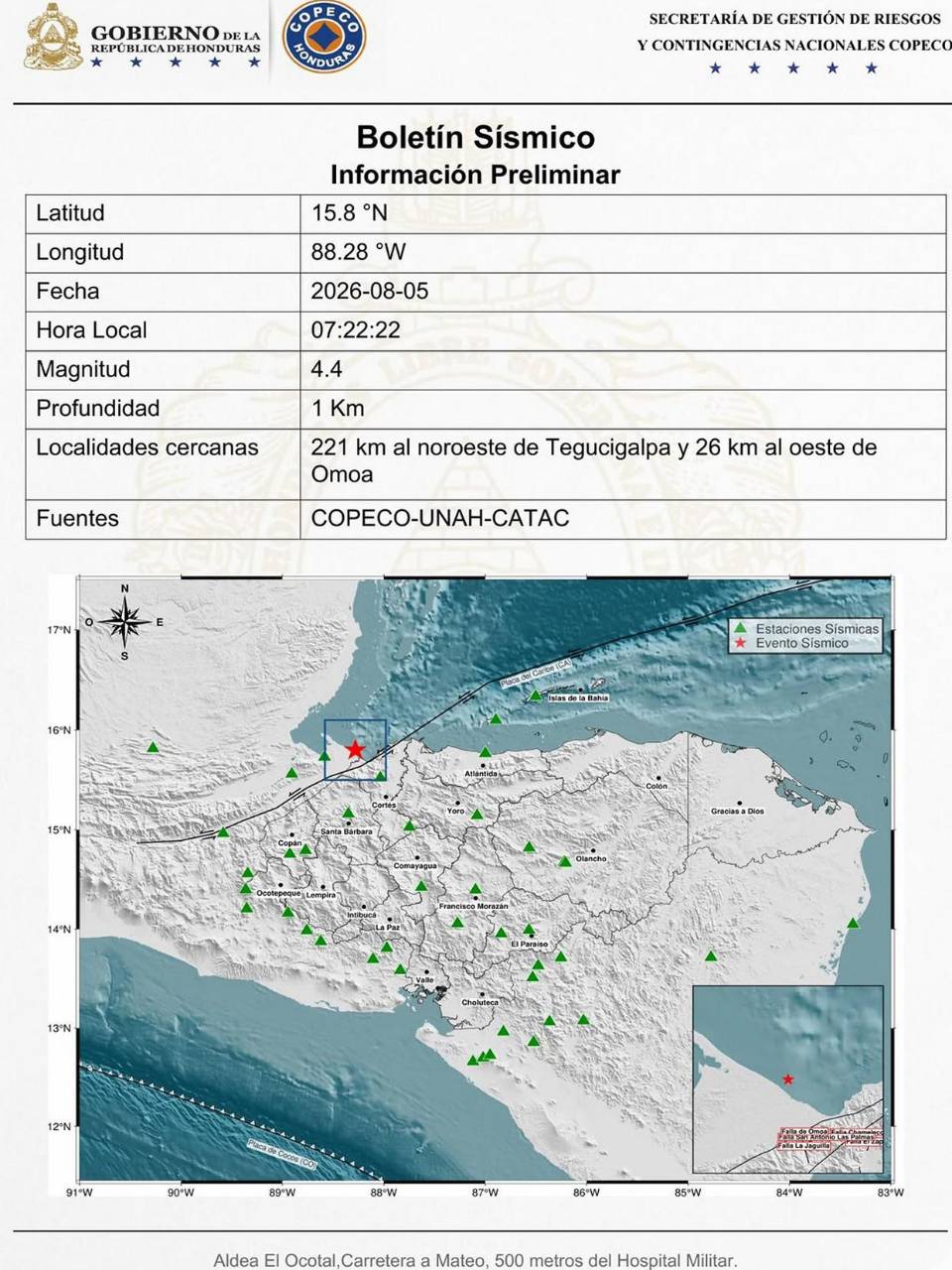
Task: Click 'Estaciones Sísmicas' legend label
Action: 817,629
